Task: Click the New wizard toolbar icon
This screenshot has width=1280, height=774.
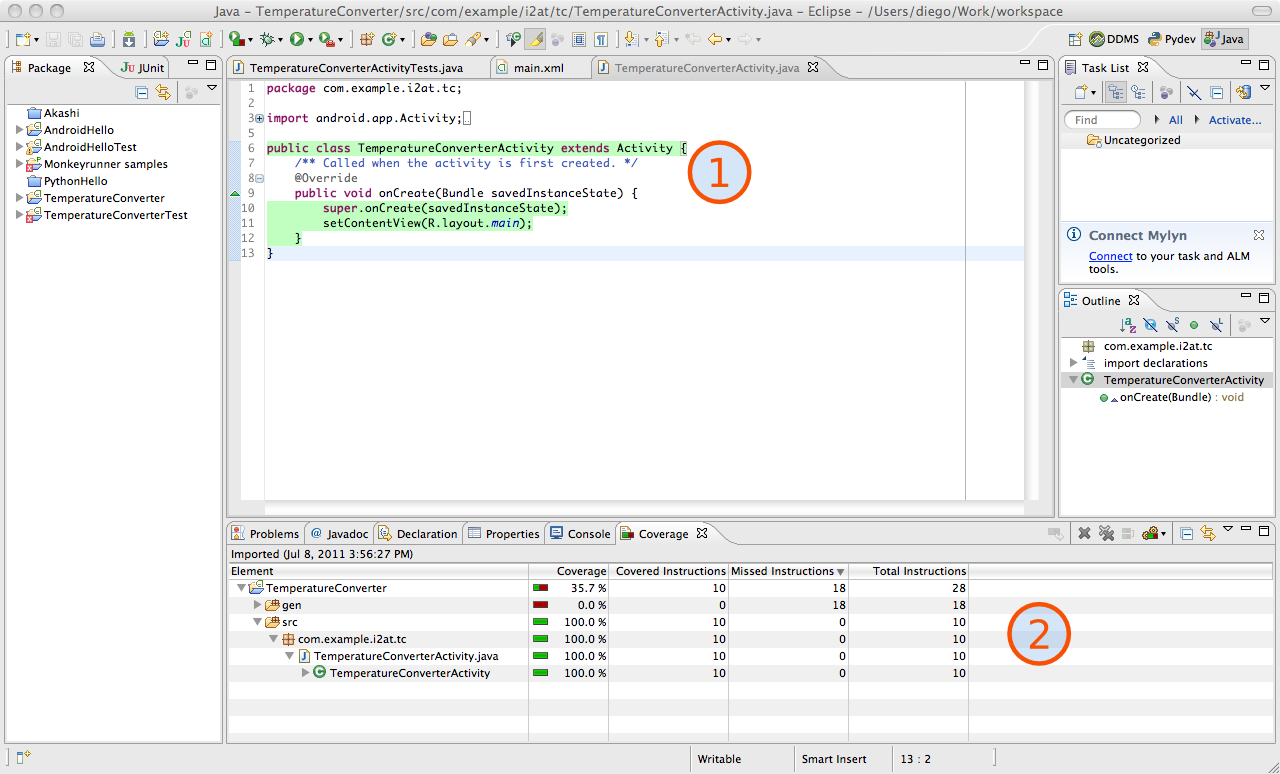Action: (23, 40)
